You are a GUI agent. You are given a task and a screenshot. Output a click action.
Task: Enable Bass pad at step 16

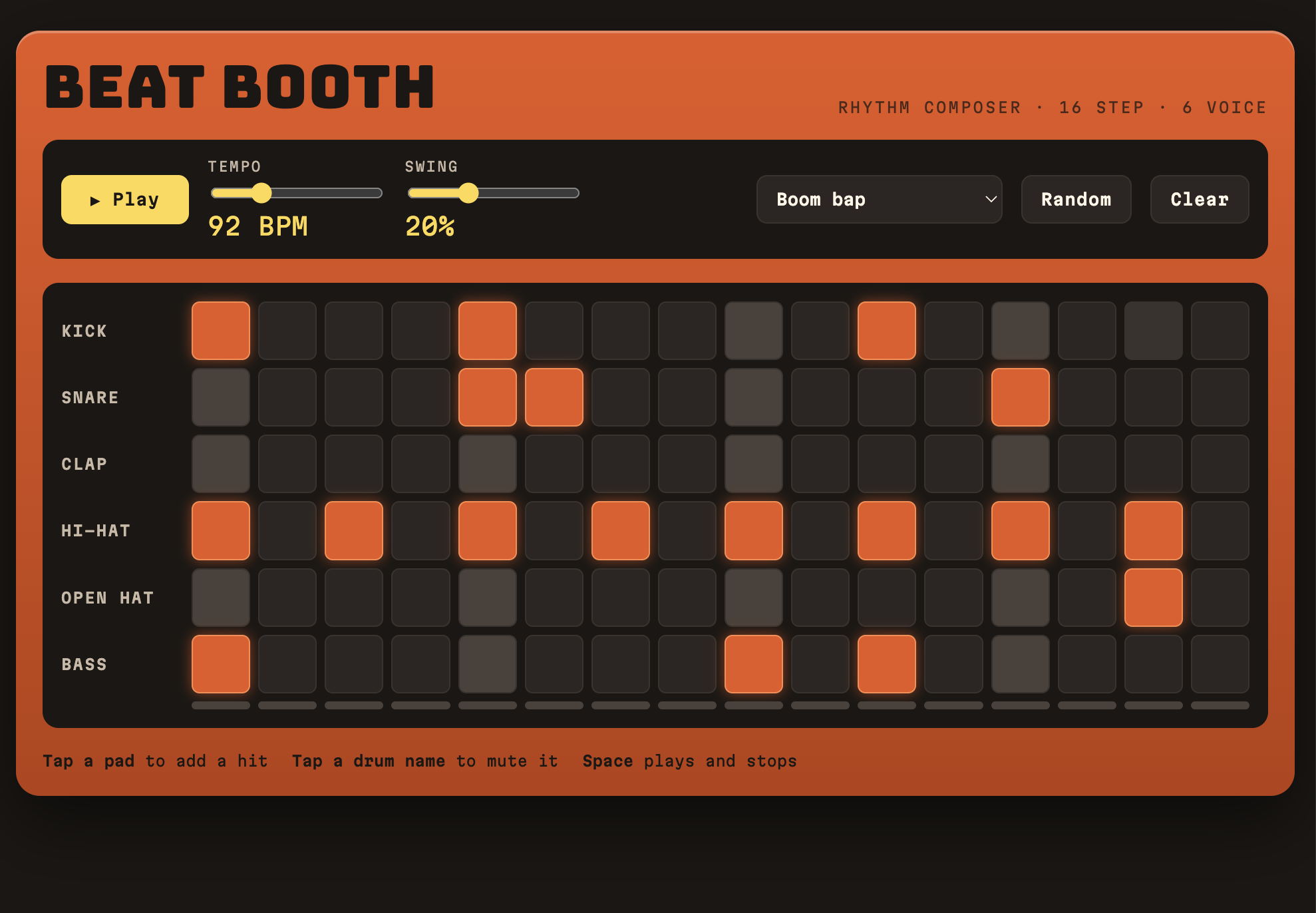tap(1220, 664)
